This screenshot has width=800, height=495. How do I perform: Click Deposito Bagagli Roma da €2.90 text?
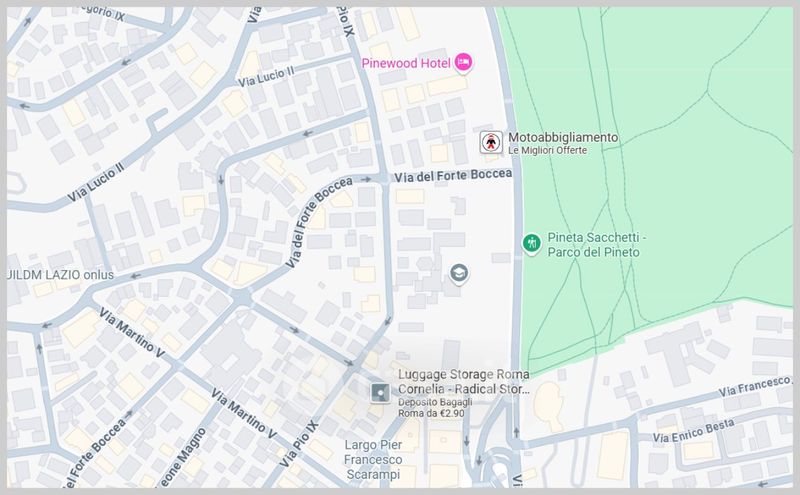tap(435, 408)
